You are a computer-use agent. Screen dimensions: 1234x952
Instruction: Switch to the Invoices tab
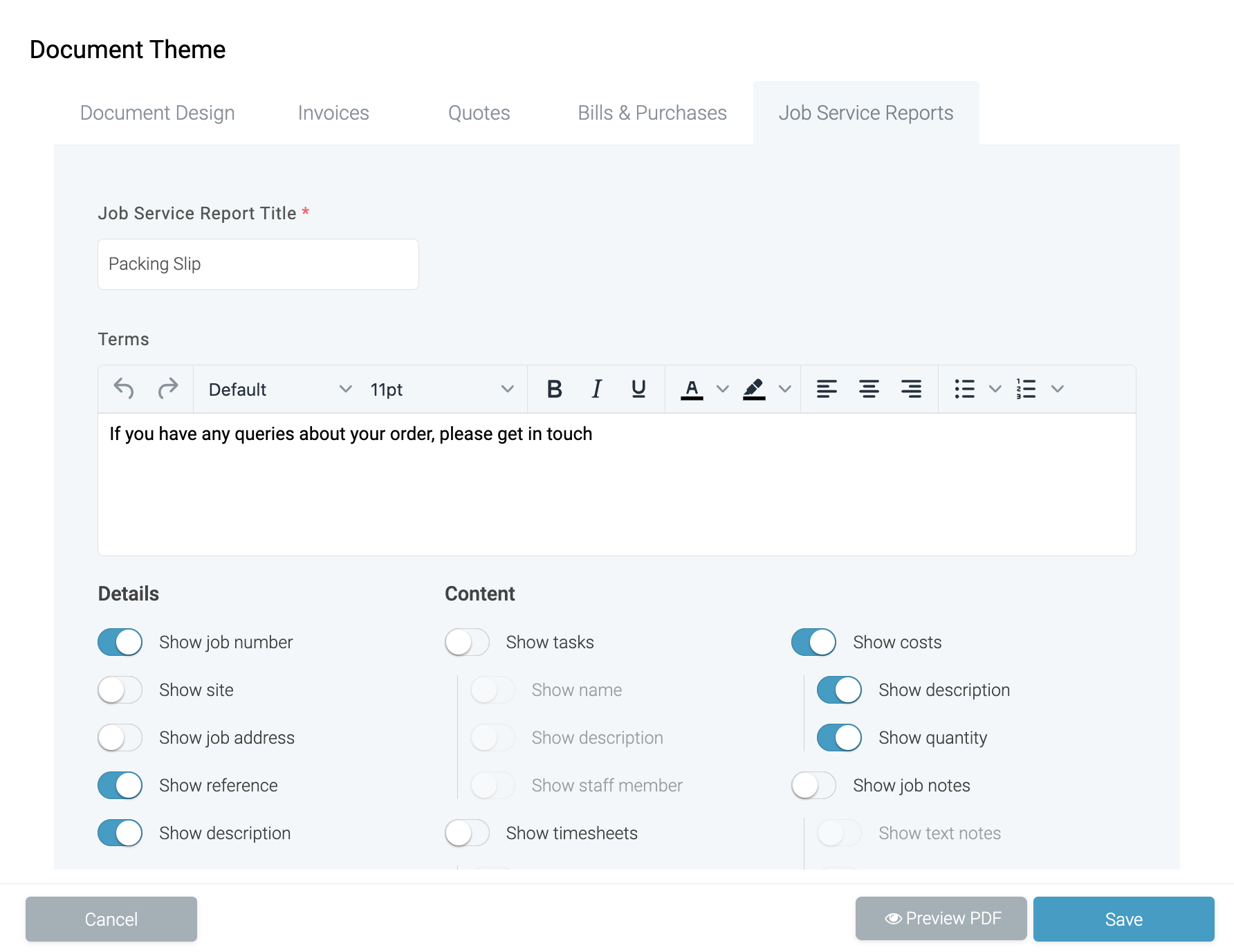[333, 113]
